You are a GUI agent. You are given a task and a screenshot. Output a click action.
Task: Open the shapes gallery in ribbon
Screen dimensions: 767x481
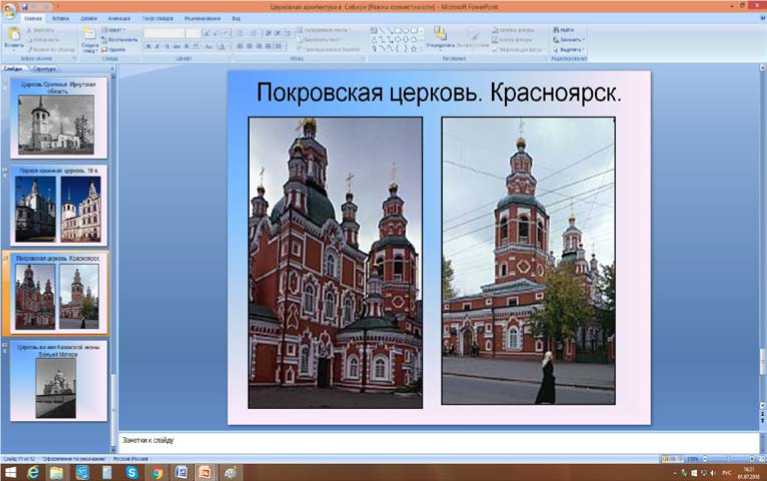coord(395,39)
